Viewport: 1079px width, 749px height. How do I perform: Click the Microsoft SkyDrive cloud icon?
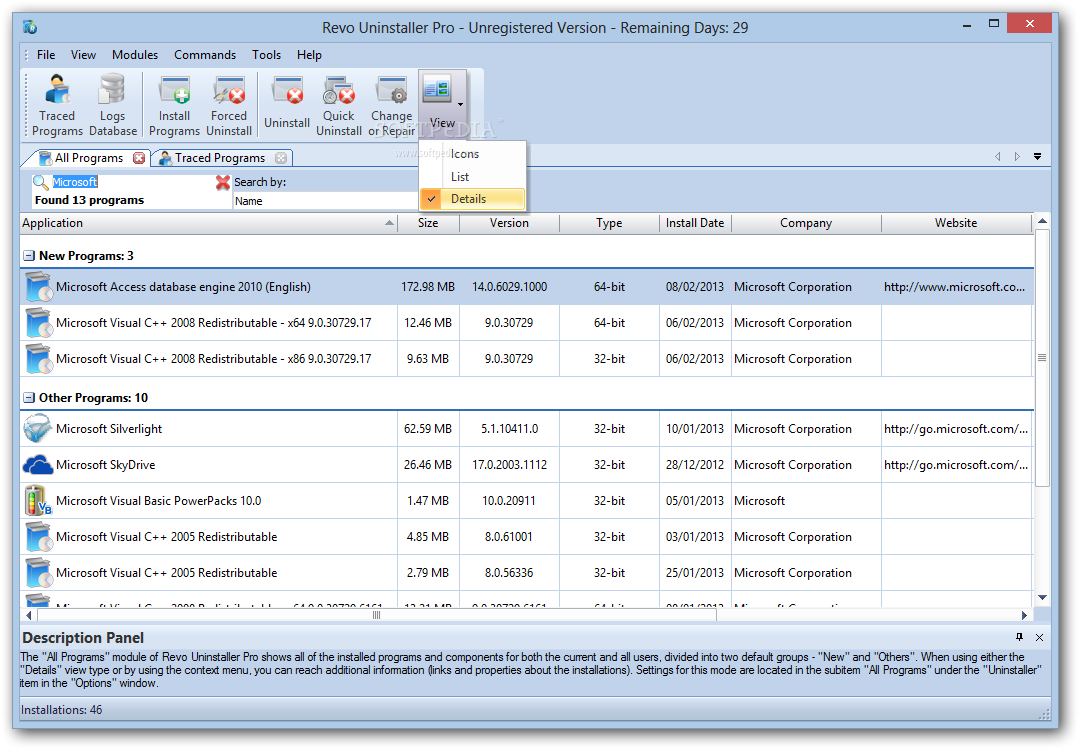pos(37,465)
